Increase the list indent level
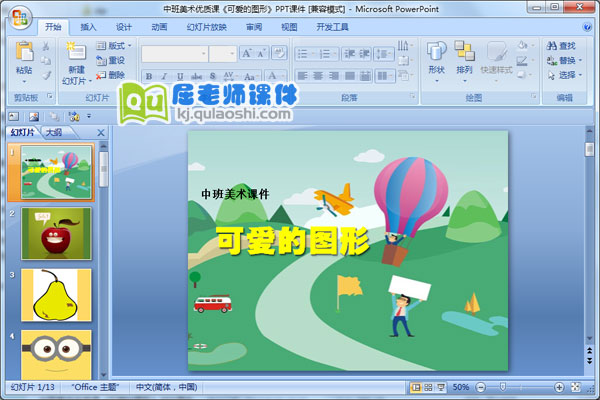This screenshot has height=400, width=600. coord(364,54)
